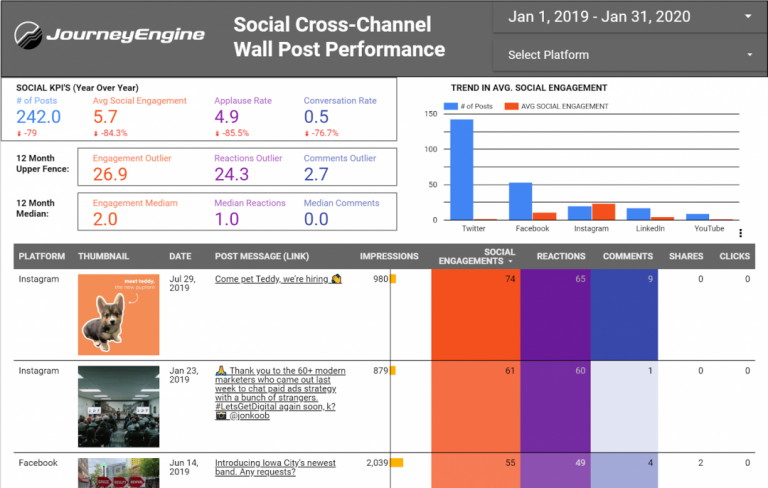Open the chart three-dot options menu
Screen dimensions: 768x488
tap(741, 233)
